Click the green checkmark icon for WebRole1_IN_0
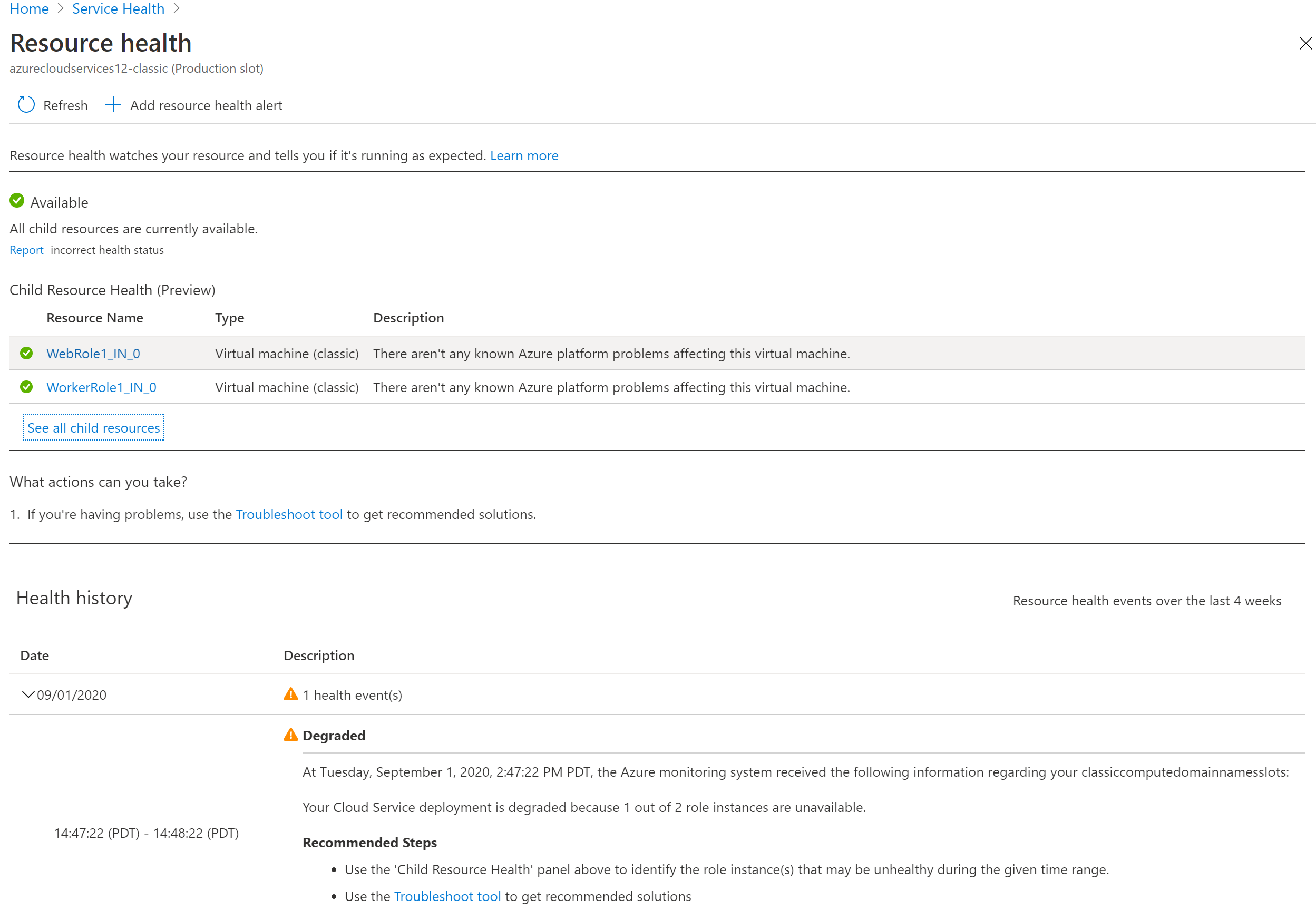Image resolution: width=1316 pixels, height=910 pixels. [x=27, y=352]
